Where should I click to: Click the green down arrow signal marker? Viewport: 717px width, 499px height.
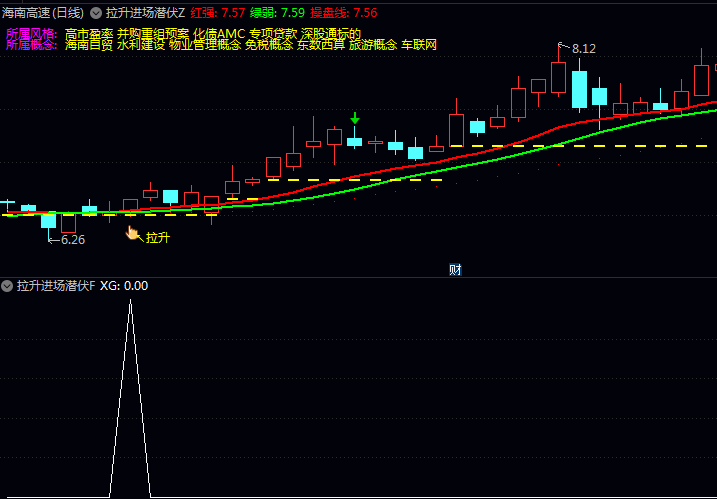point(355,118)
